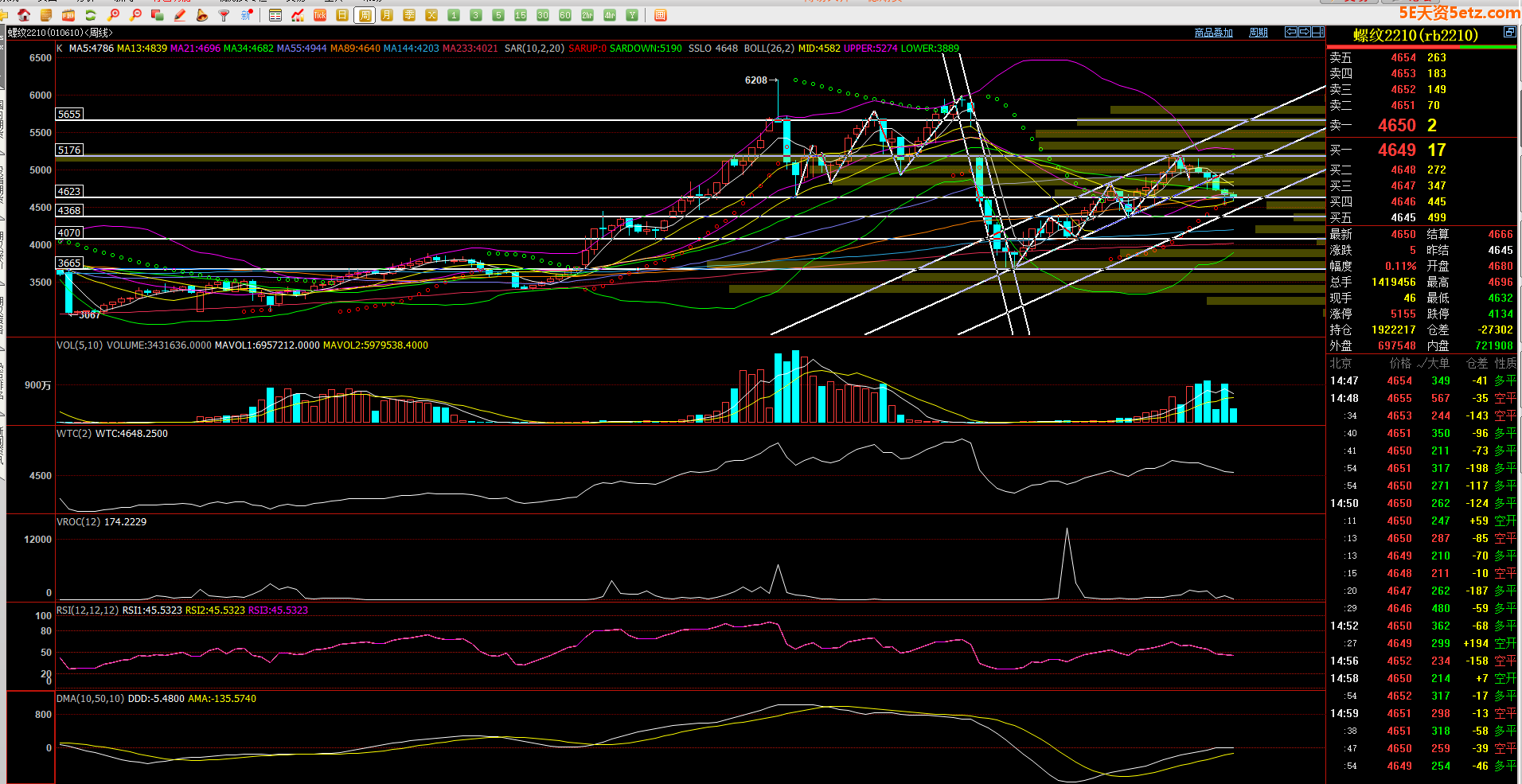Image resolution: width=1522 pixels, height=784 pixels.
Task: Click the F10 info toolbar icon
Action: click(x=68, y=15)
